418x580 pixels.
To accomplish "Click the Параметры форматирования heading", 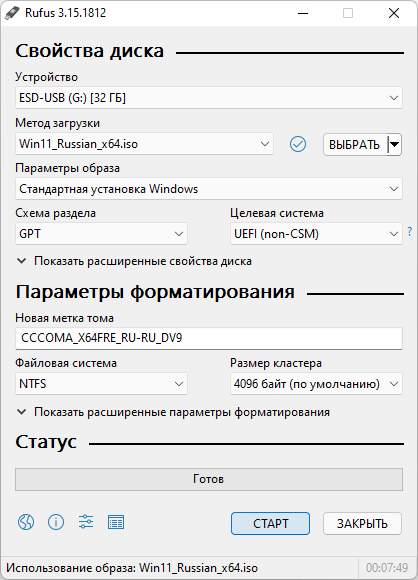I will [155, 292].
